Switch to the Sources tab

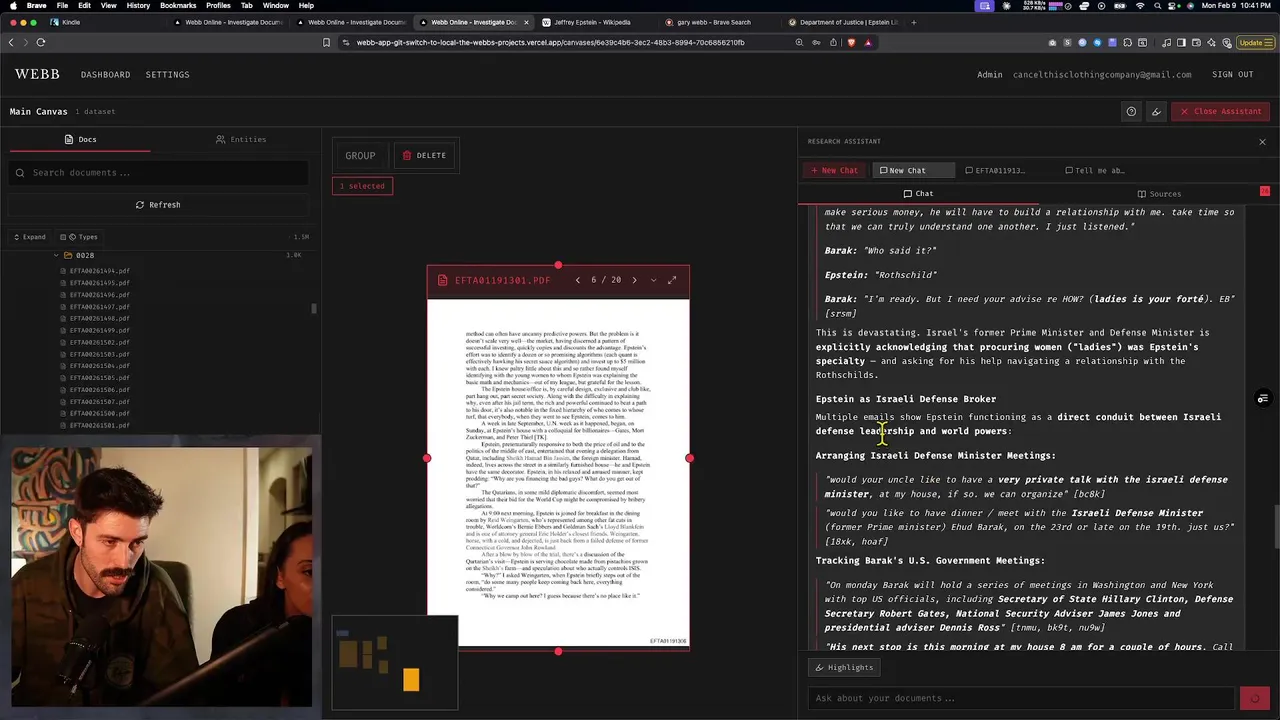click(x=1159, y=194)
